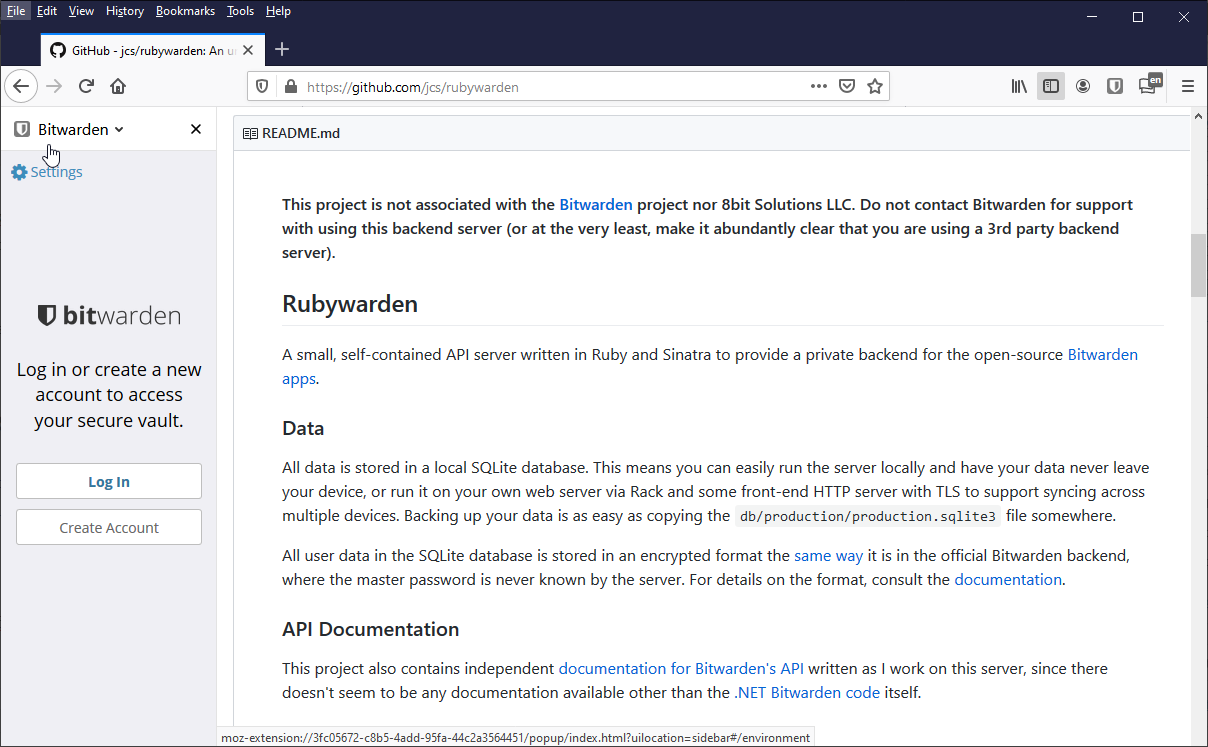Click the README.md file icon
Screen dimensions: 1208x747
point(250,133)
